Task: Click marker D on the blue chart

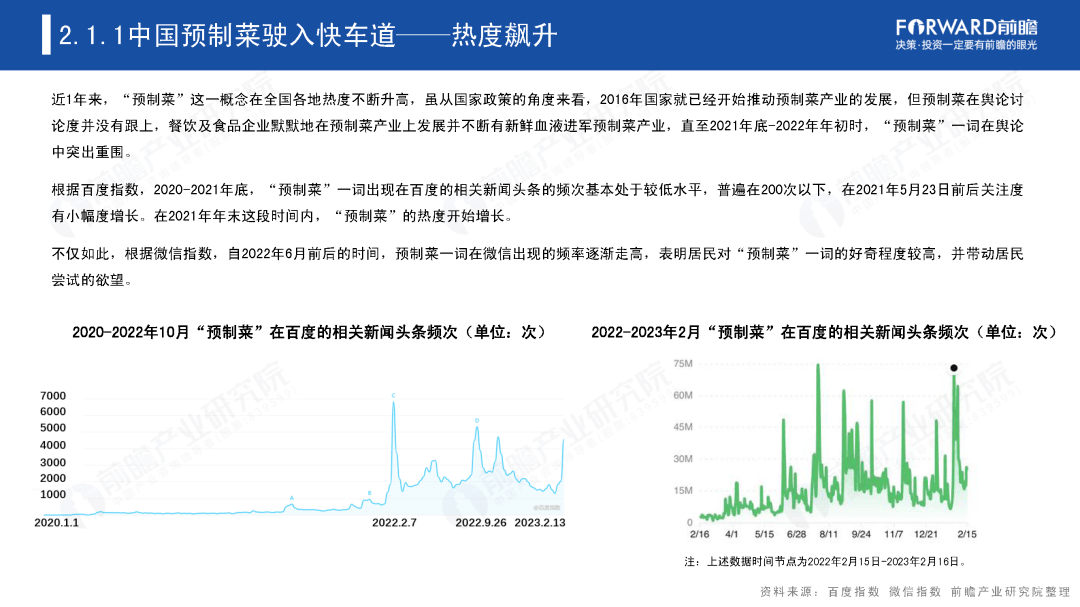Action: (x=476, y=420)
